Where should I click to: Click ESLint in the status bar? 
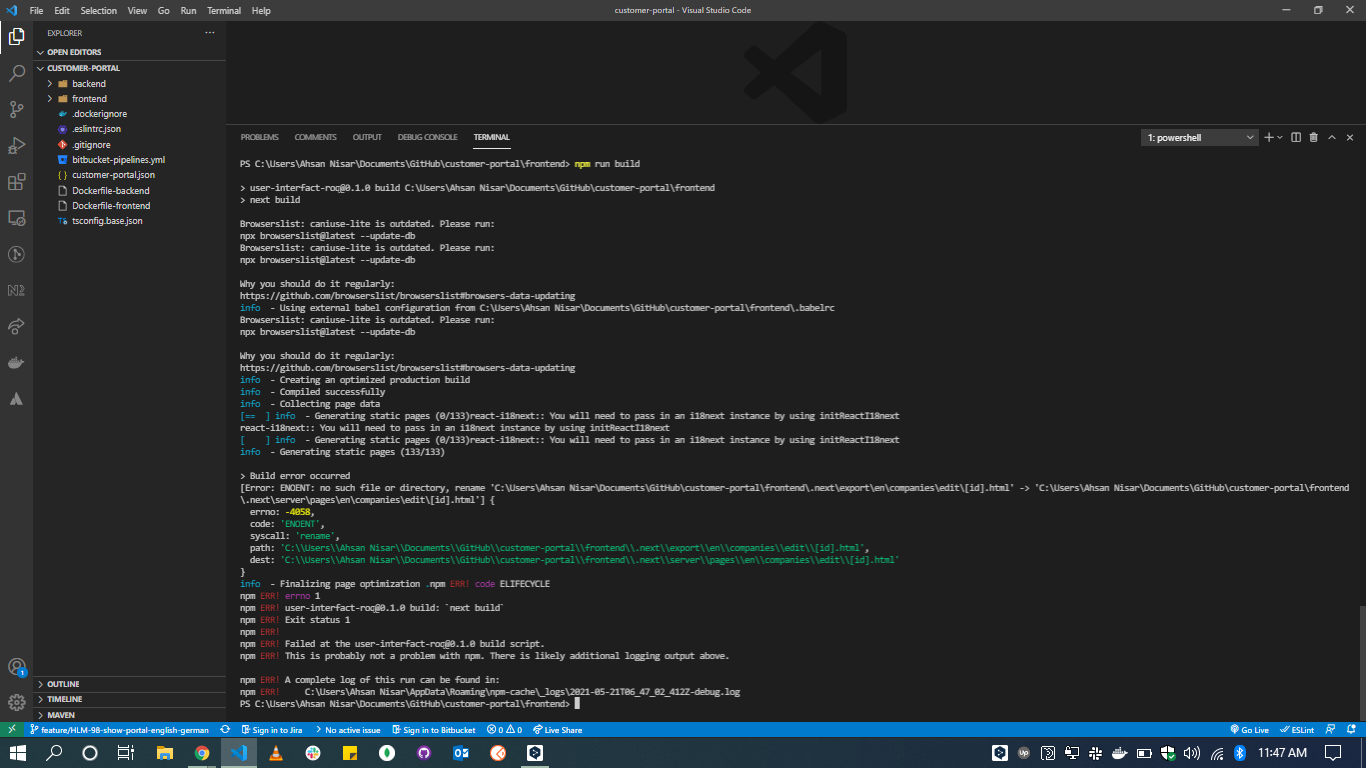tap(1298, 730)
